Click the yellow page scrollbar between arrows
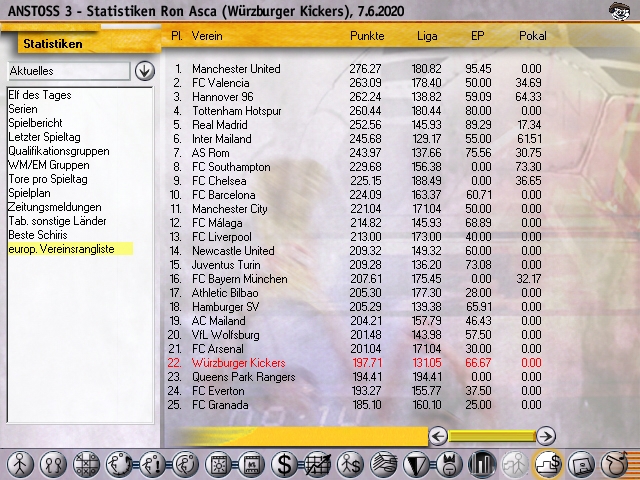 [x=492, y=436]
